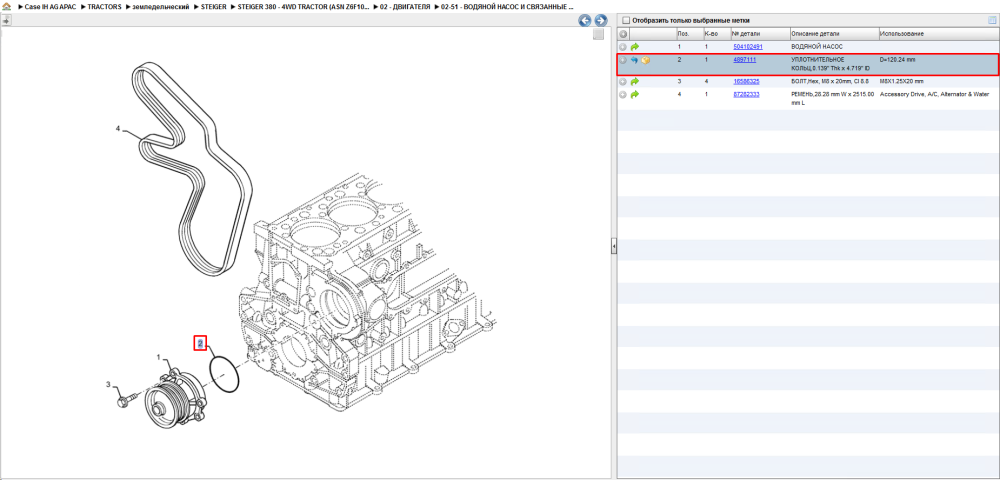Open the column layout icon in parts panel
Viewport: 1000px width, 480px height.
coord(992,20)
